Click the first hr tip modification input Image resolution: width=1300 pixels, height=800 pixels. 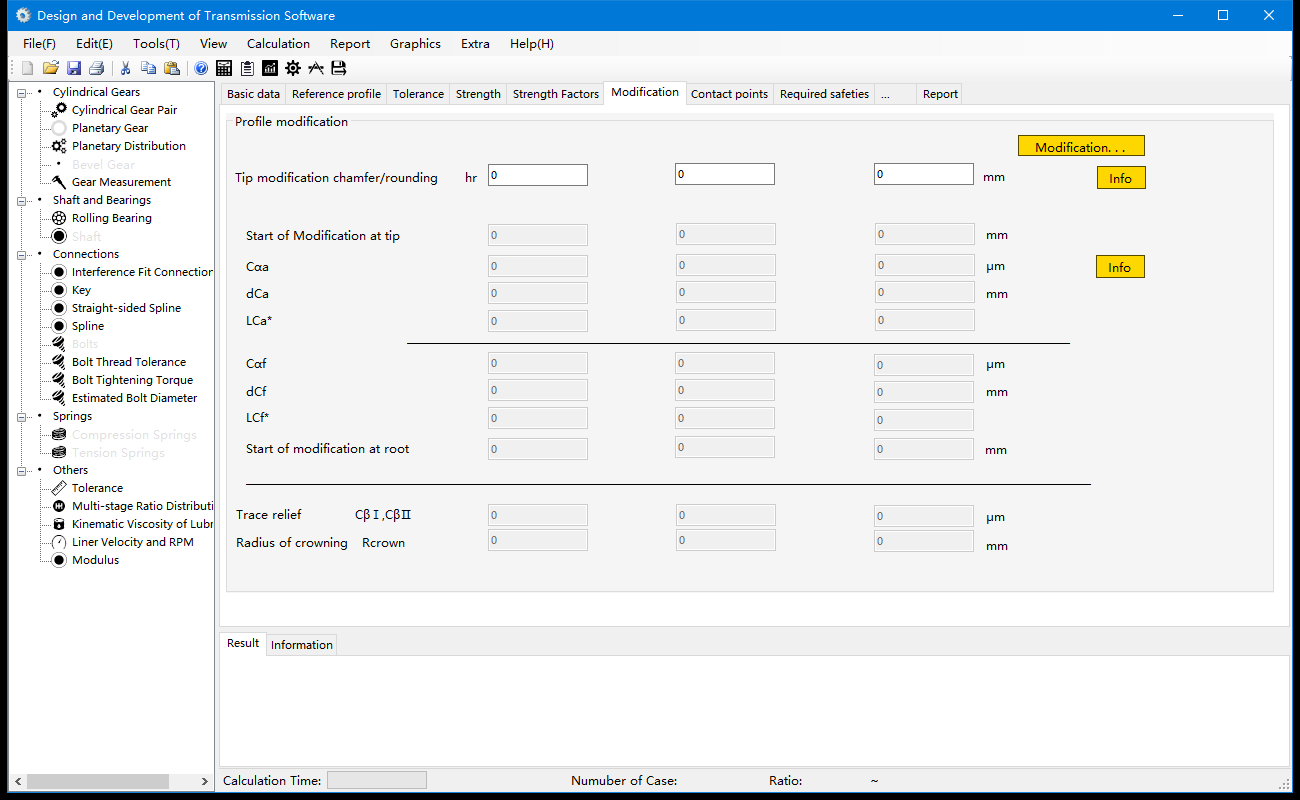point(538,175)
